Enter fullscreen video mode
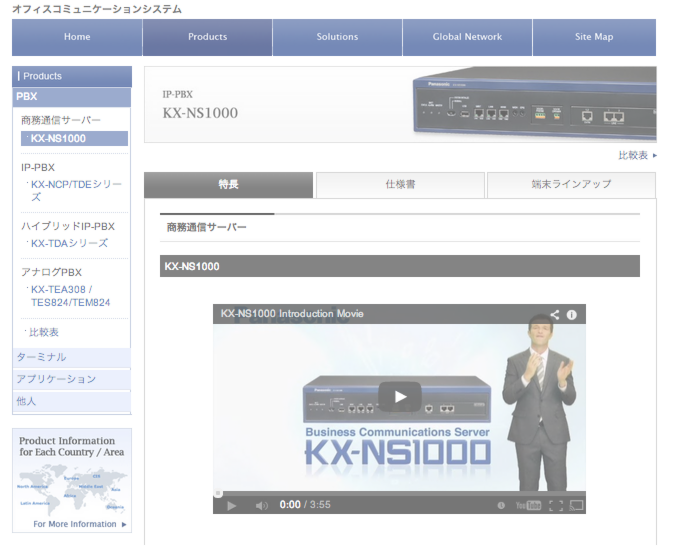 [556, 506]
